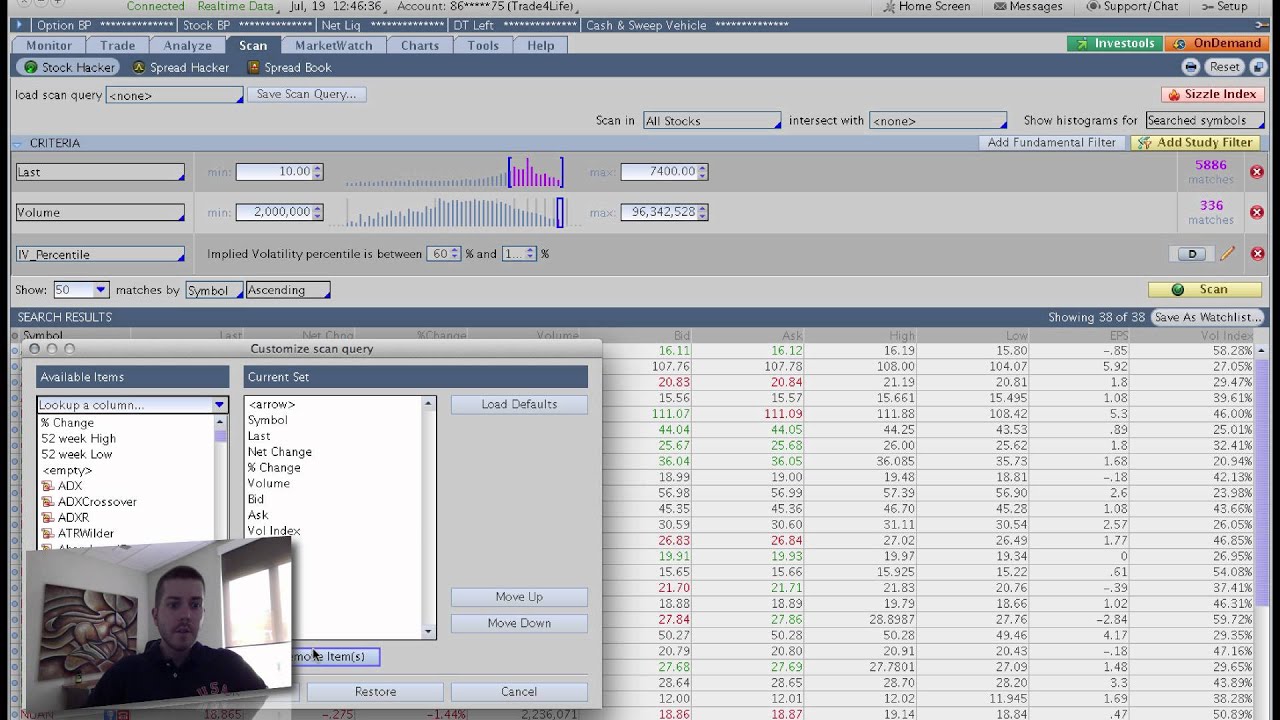Open the IV_Percentile study dropdown
The height and width of the screenshot is (720, 1280).
click(100, 255)
